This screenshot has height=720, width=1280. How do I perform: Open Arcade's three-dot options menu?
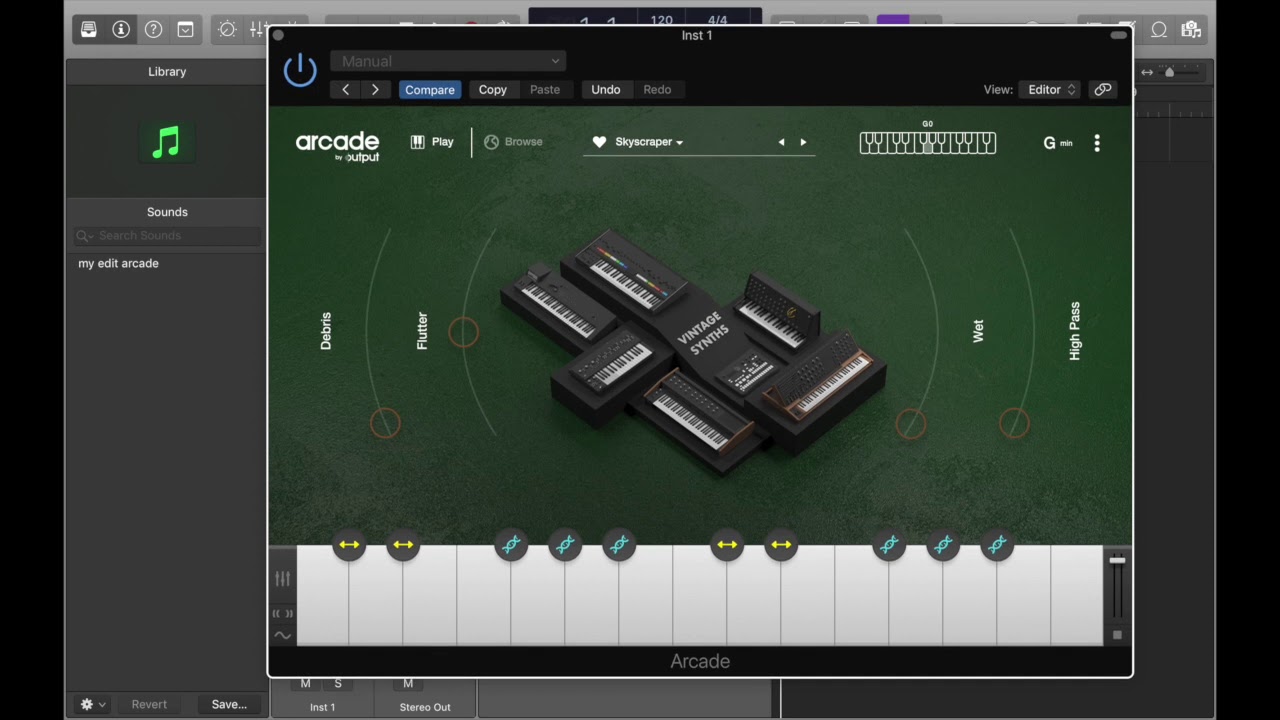1097,143
